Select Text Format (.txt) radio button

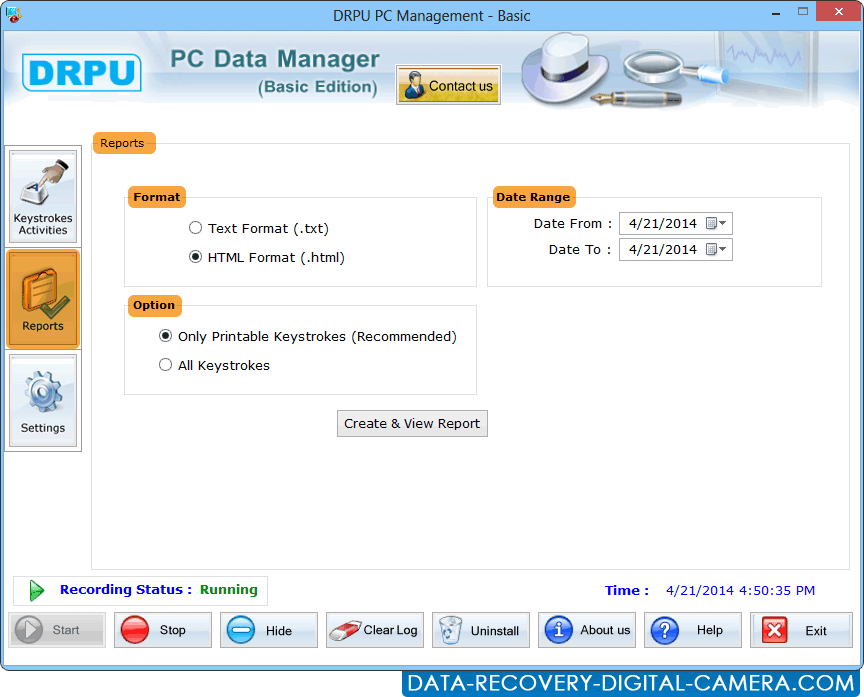tap(196, 228)
